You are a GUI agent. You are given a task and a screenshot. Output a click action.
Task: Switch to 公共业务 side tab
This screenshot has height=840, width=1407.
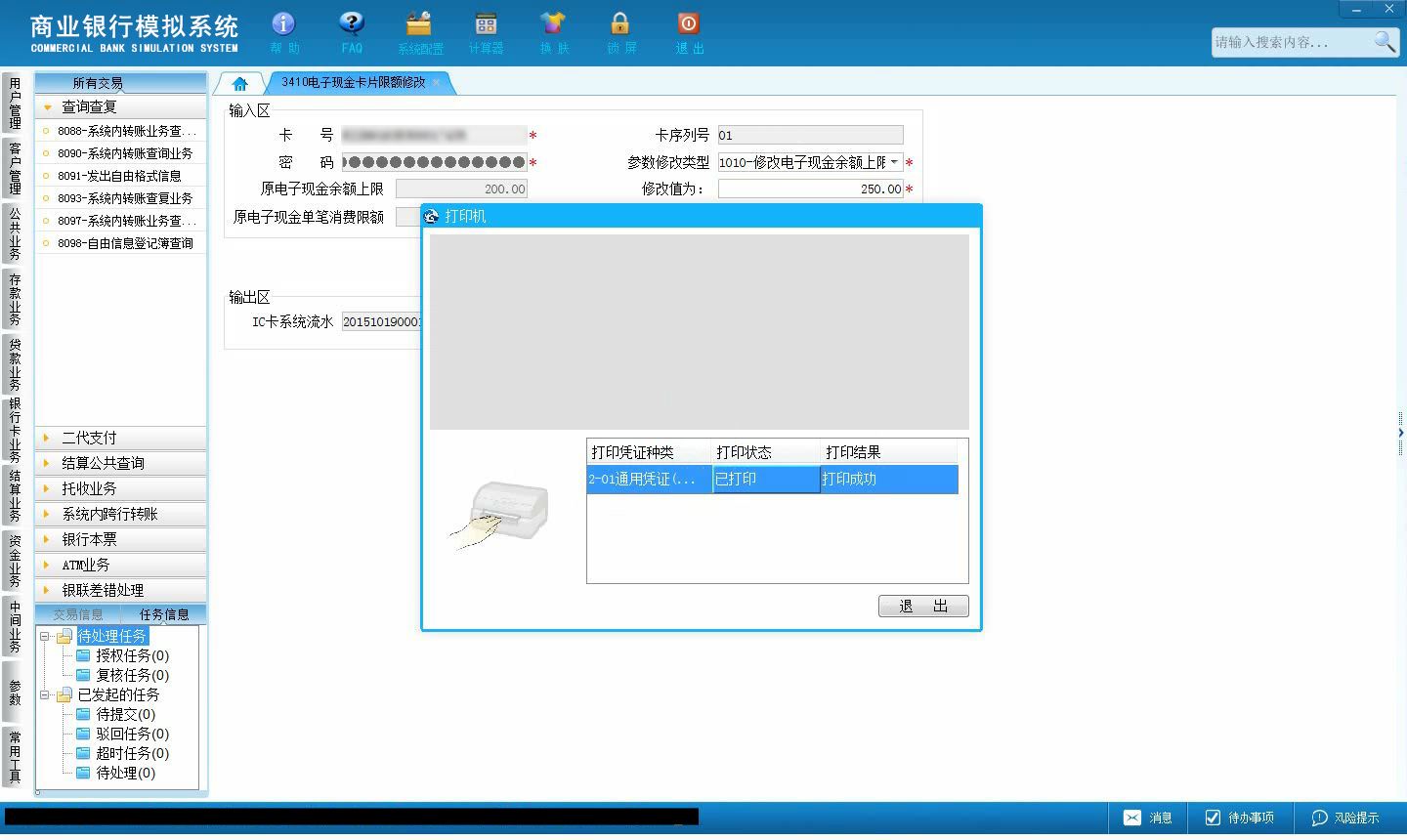coord(14,232)
